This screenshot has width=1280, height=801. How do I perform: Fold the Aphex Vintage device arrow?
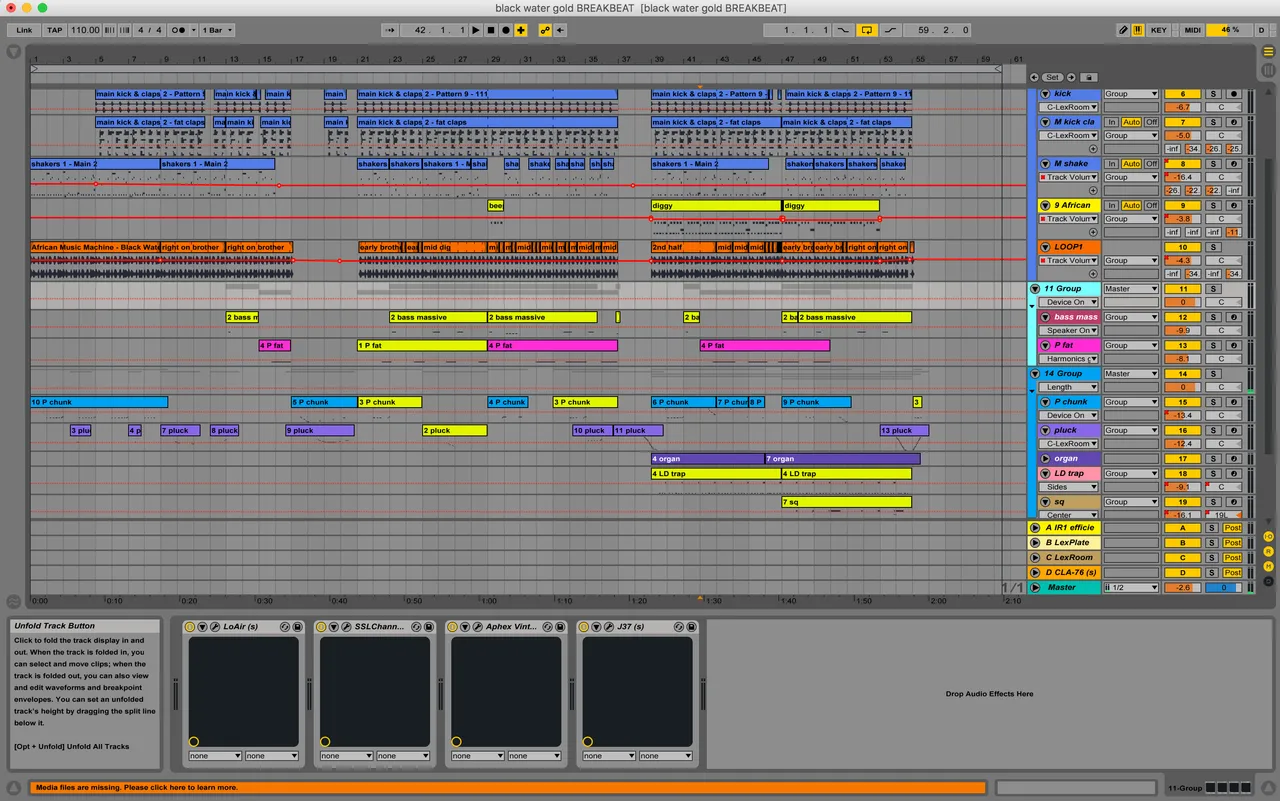(464, 627)
